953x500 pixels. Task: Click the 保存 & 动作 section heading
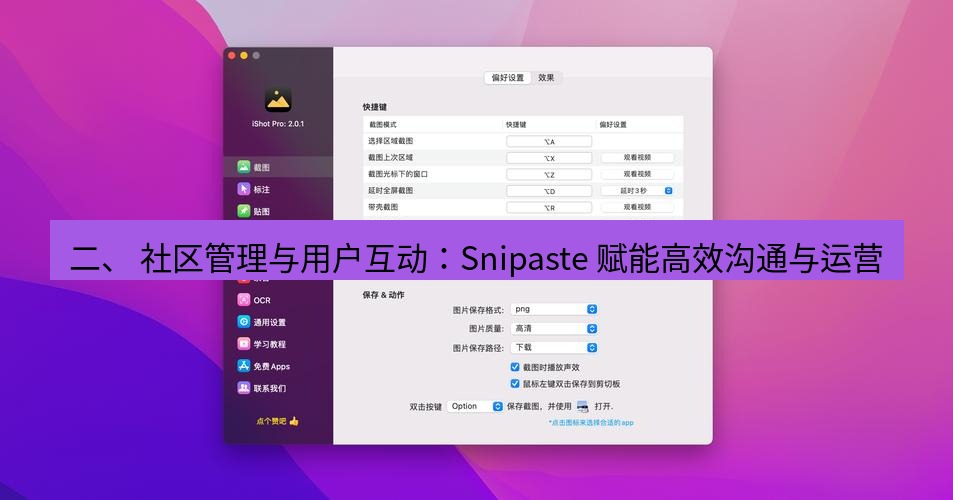point(384,295)
